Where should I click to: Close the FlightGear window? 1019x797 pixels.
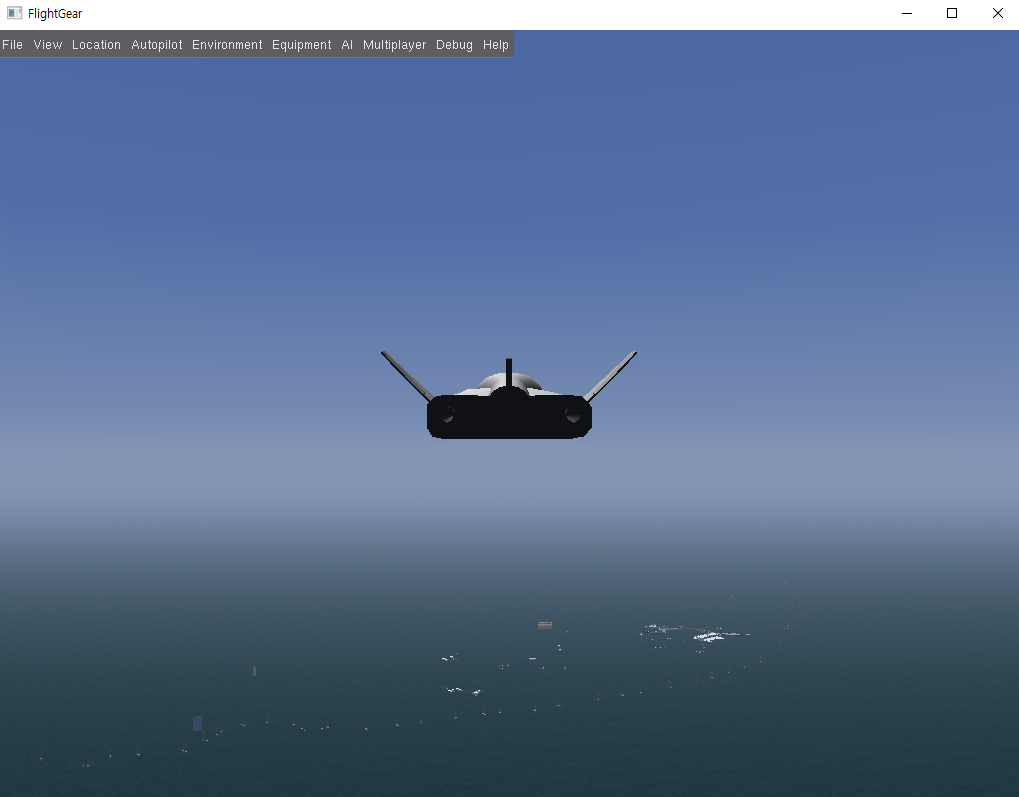[998, 13]
